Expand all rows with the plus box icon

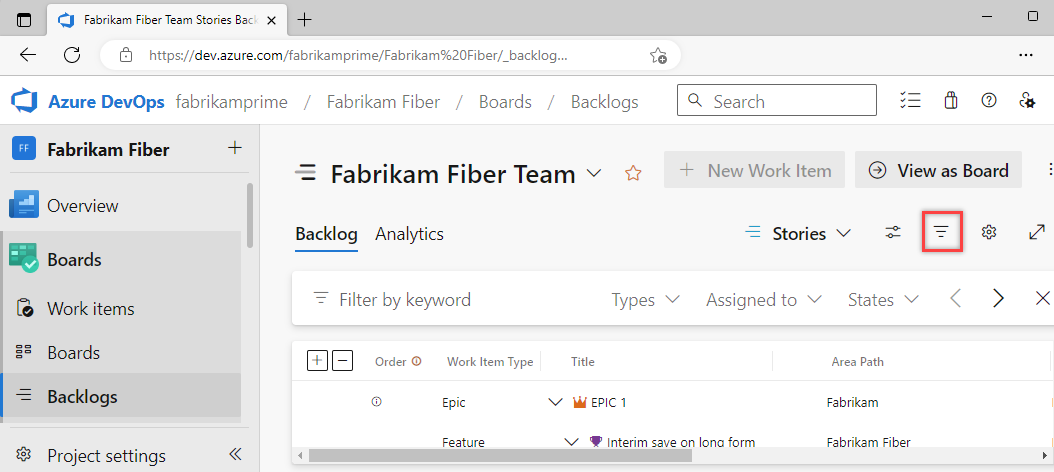click(317, 361)
